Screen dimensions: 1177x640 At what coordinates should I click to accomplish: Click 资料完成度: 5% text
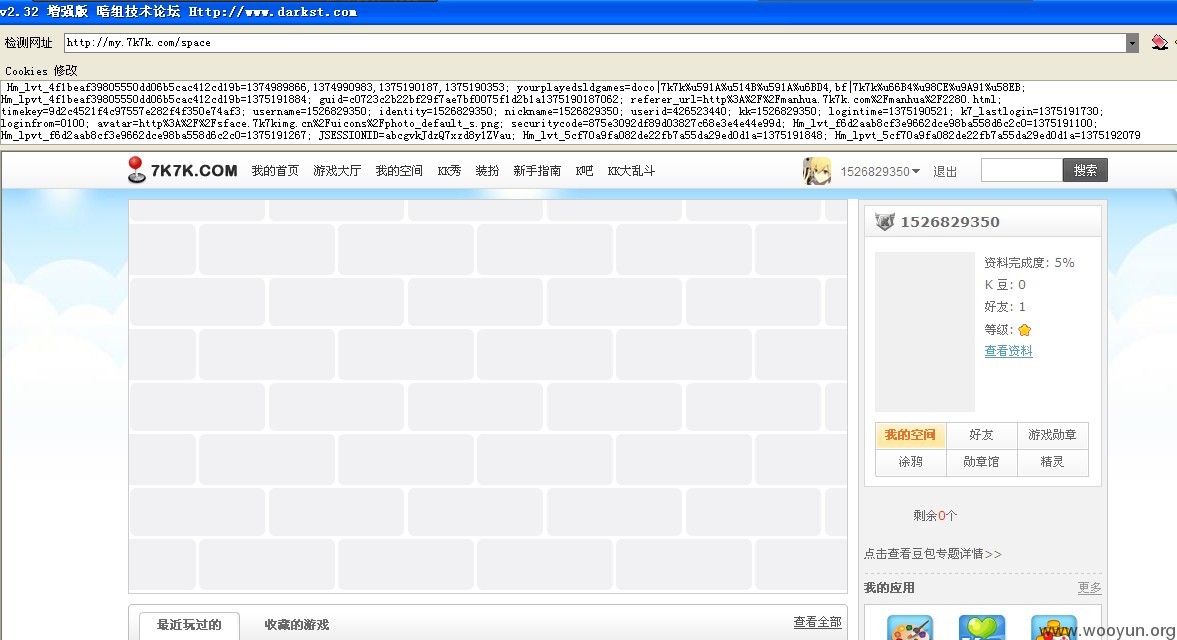click(x=1029, y=263)
